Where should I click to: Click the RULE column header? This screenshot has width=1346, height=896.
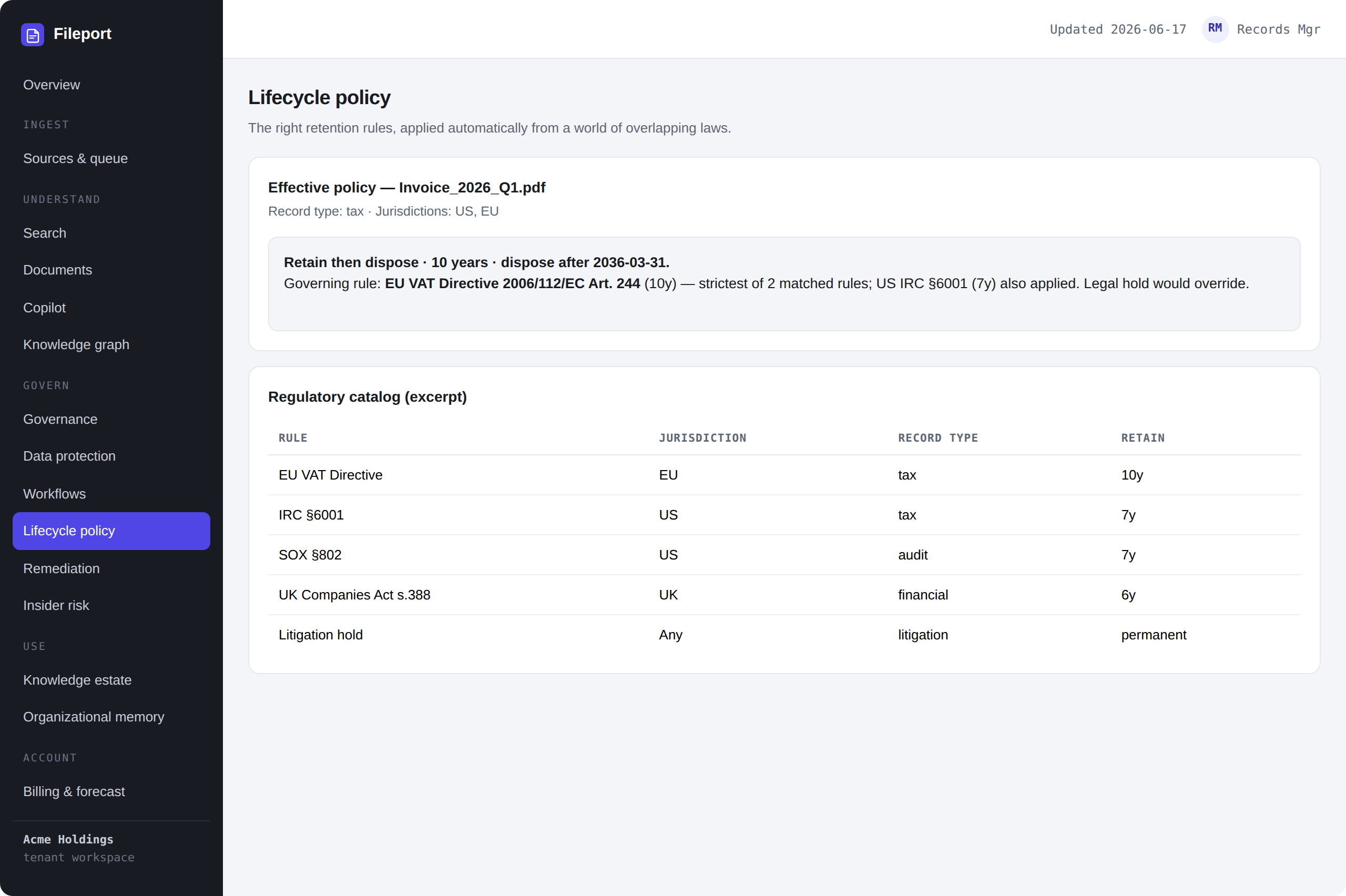293,437
